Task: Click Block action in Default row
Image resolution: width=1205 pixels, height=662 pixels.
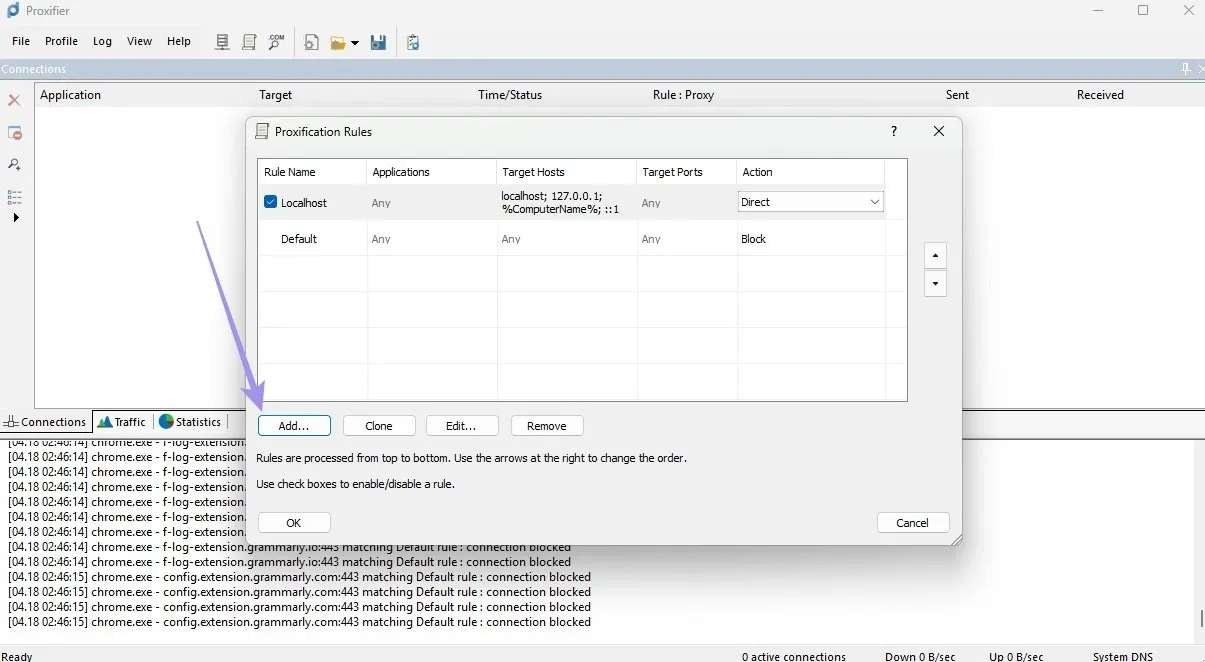Action: (753, 239)
